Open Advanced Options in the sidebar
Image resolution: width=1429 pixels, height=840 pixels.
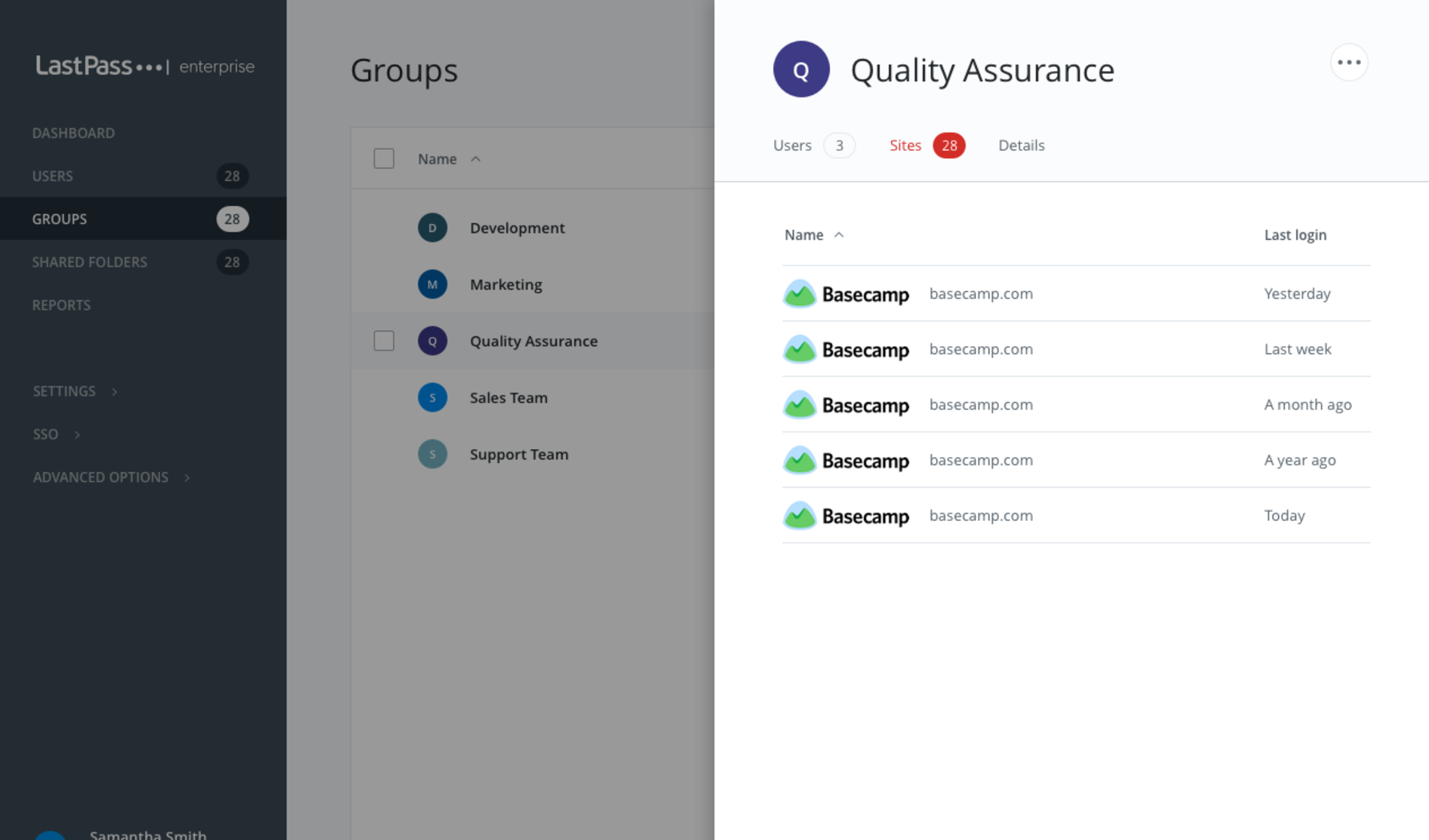pos(100,477)
